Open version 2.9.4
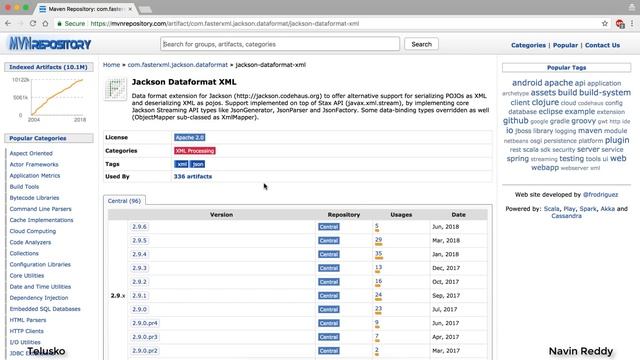This screenshot has width=640, height=360. (x=139, y=254)
